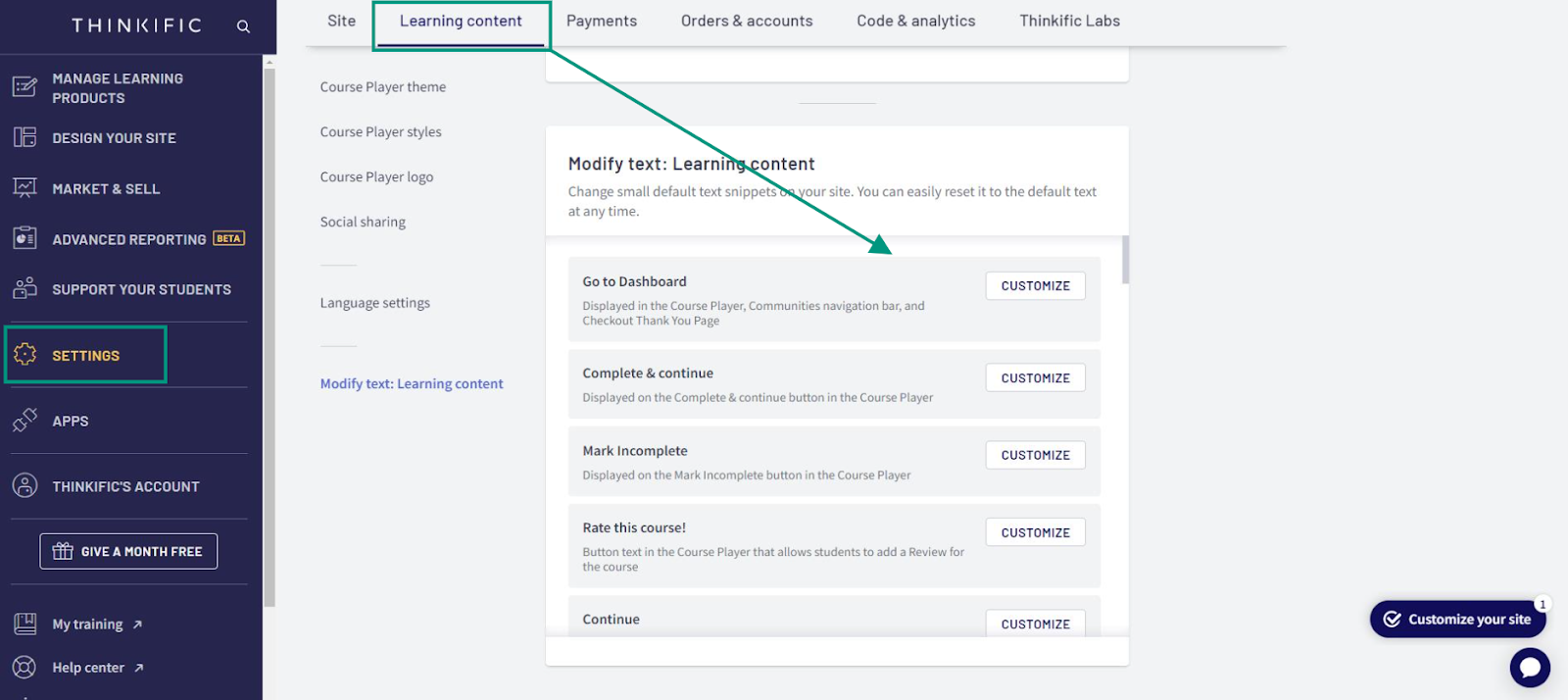This screenshot has height=700, width=1568.
Task: Click the BETA badge next to Advanced Reporting
Action: (228, 238)
